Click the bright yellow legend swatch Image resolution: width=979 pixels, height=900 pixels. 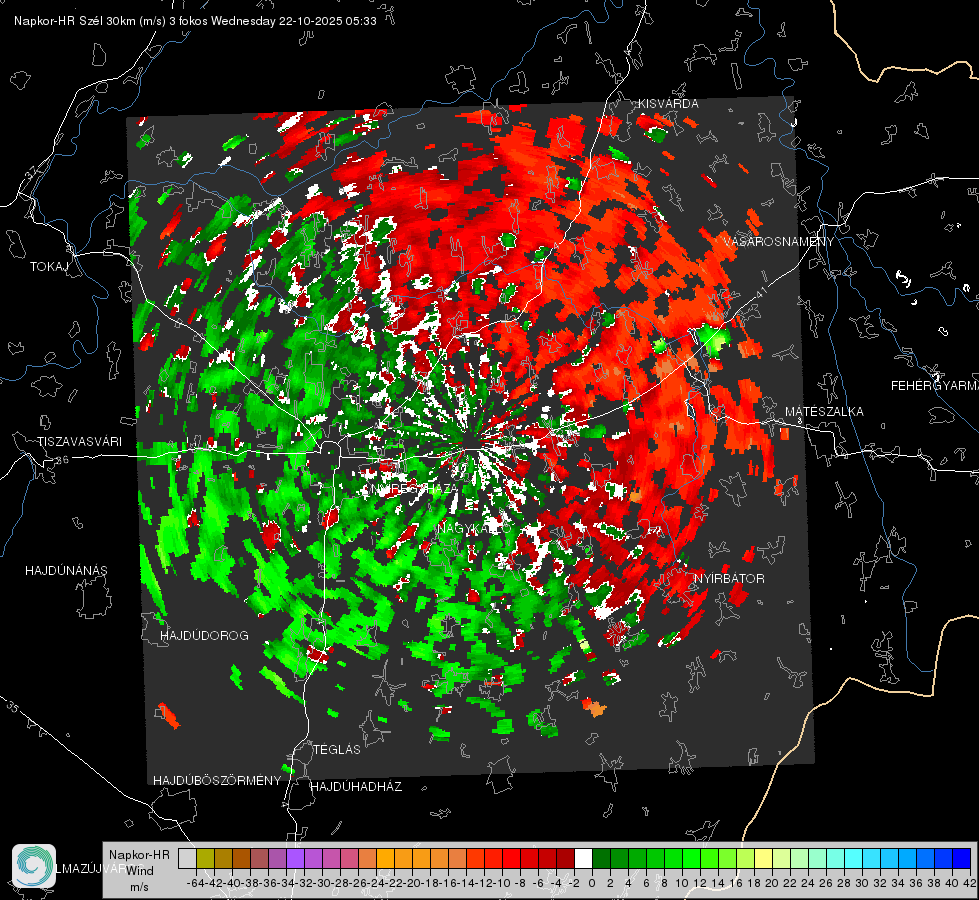tap(763, 858)
